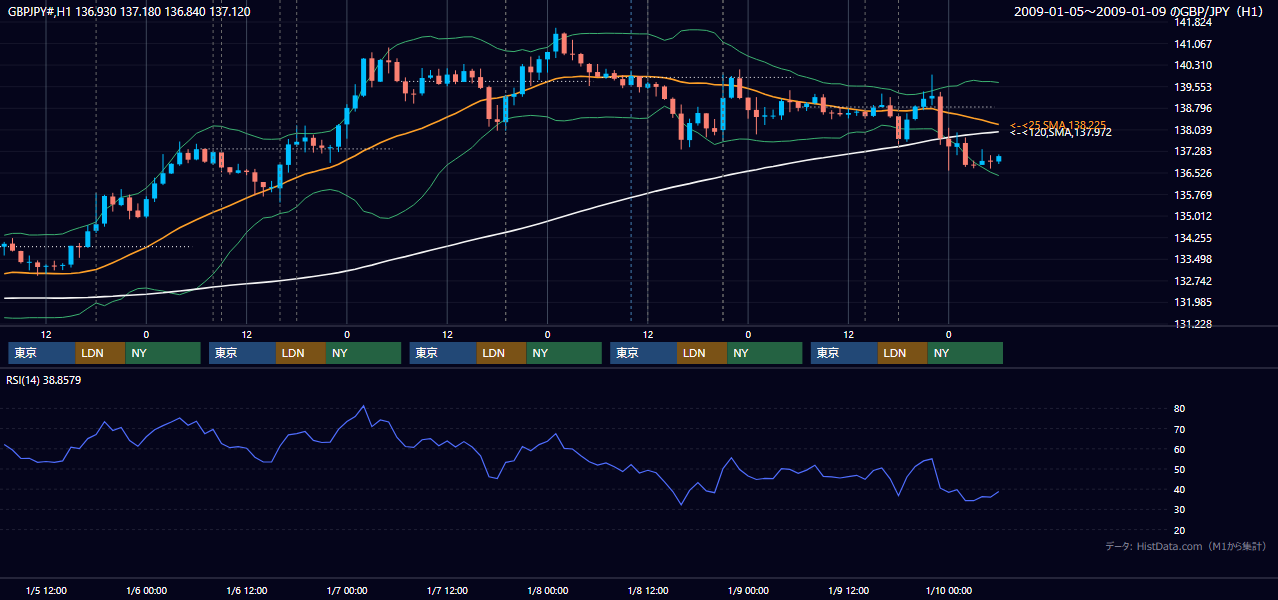
Task: Click price axis value 141.824
Action: click(1193, 22)
